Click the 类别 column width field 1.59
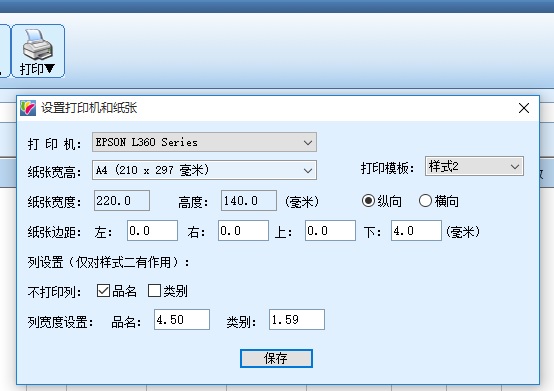Viewport: 554px width, 391px height. point(297,320)
